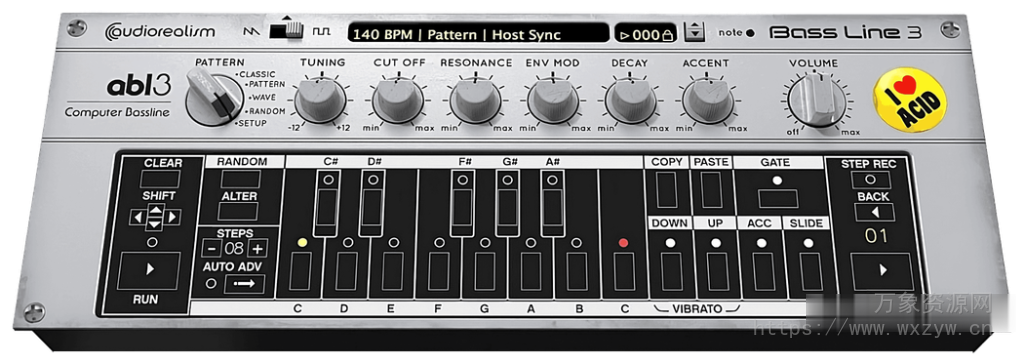Viewport: 1024px width, 363px height.
Task: Click the DECAY knob
Action: [630, 100]
